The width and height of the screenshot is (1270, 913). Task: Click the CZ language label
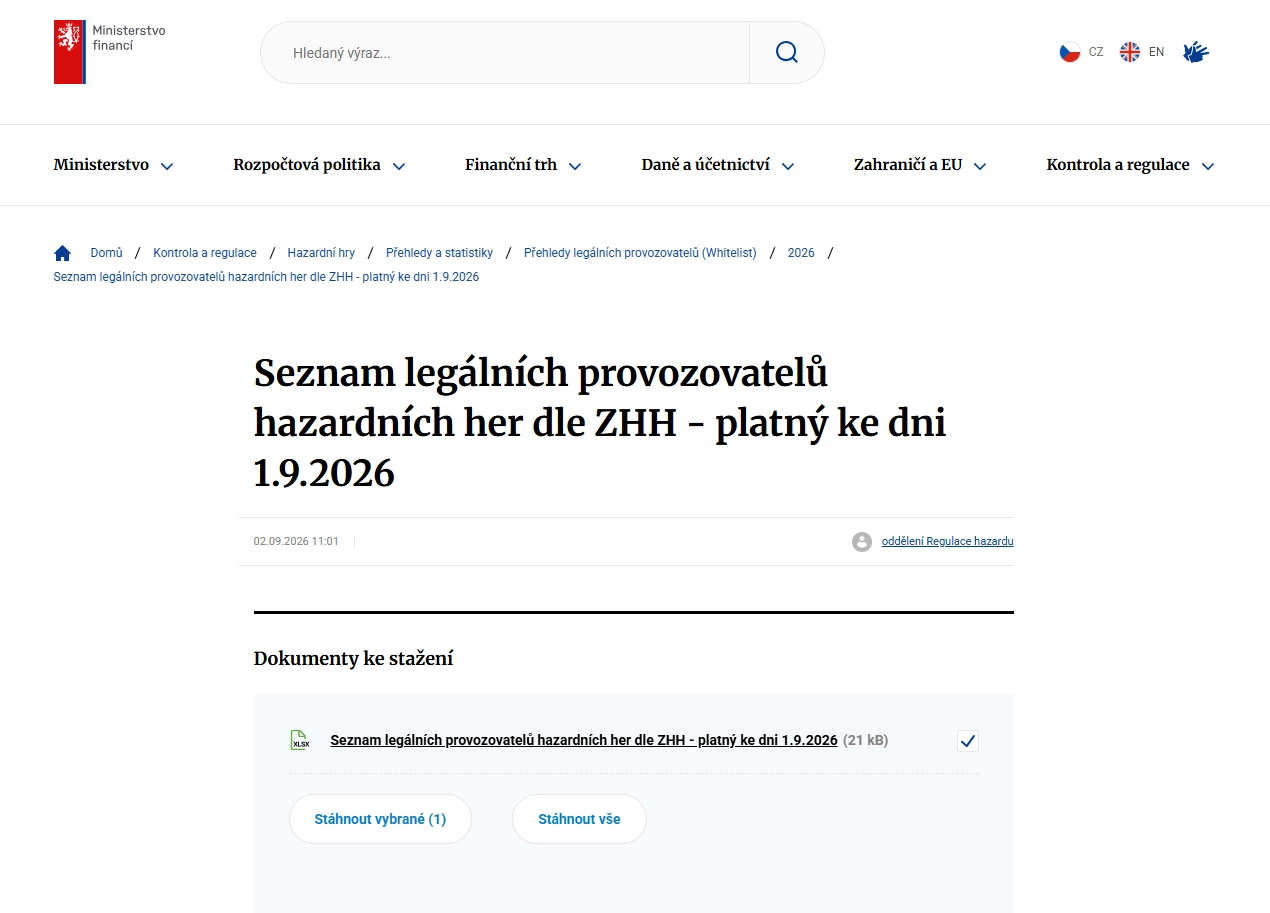1096,52
